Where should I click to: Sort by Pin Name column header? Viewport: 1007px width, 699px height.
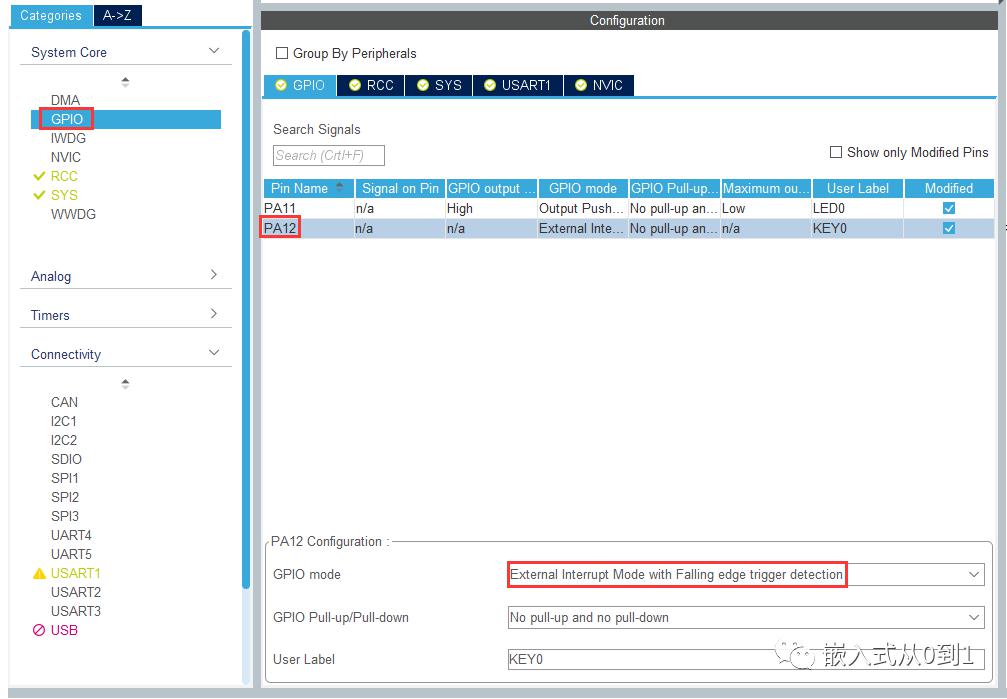[308, 188]
